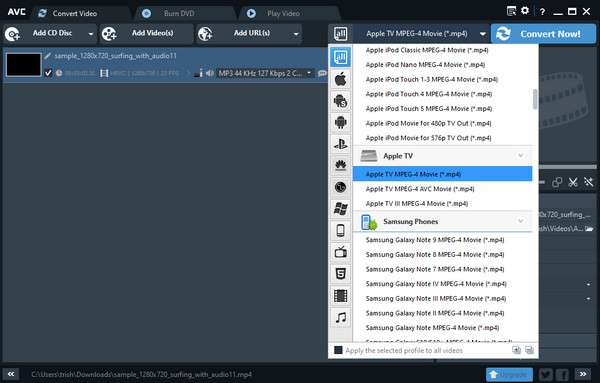Open the scissors trim tool
600x383 pixels.
tap(573, 182)
